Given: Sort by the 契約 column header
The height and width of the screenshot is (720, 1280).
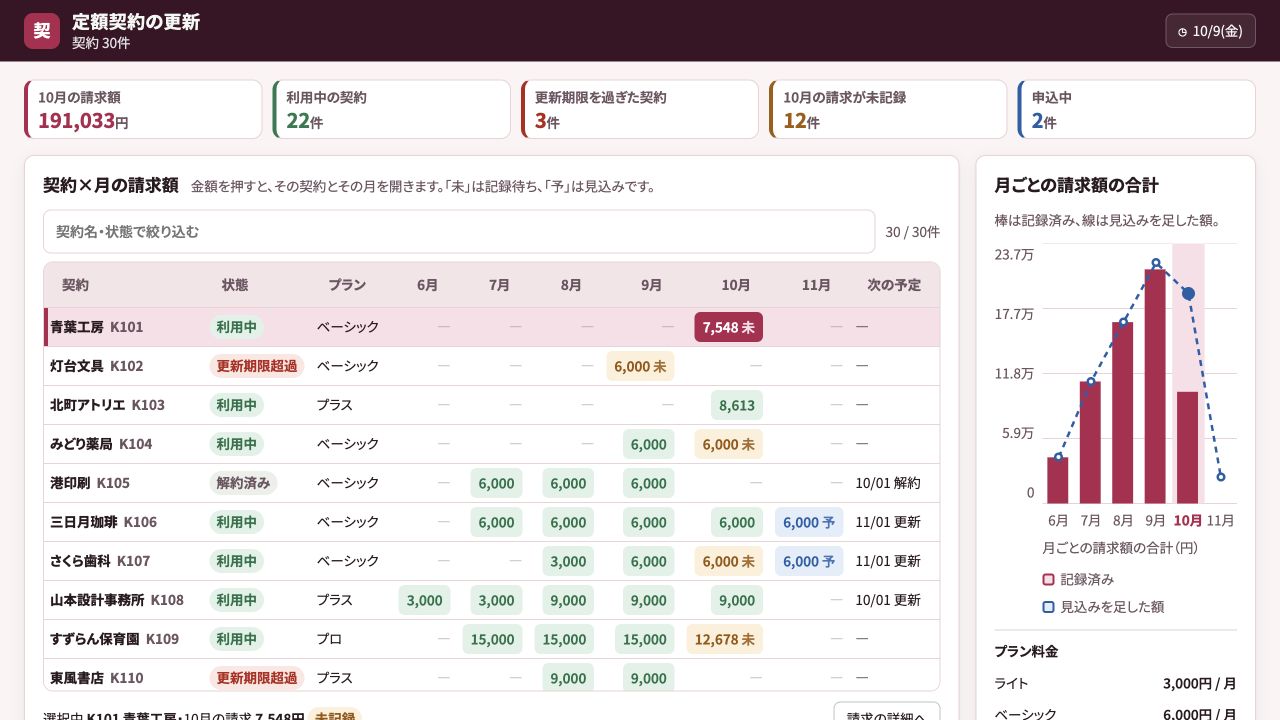Looking at the screenshot, I should 75,285.
